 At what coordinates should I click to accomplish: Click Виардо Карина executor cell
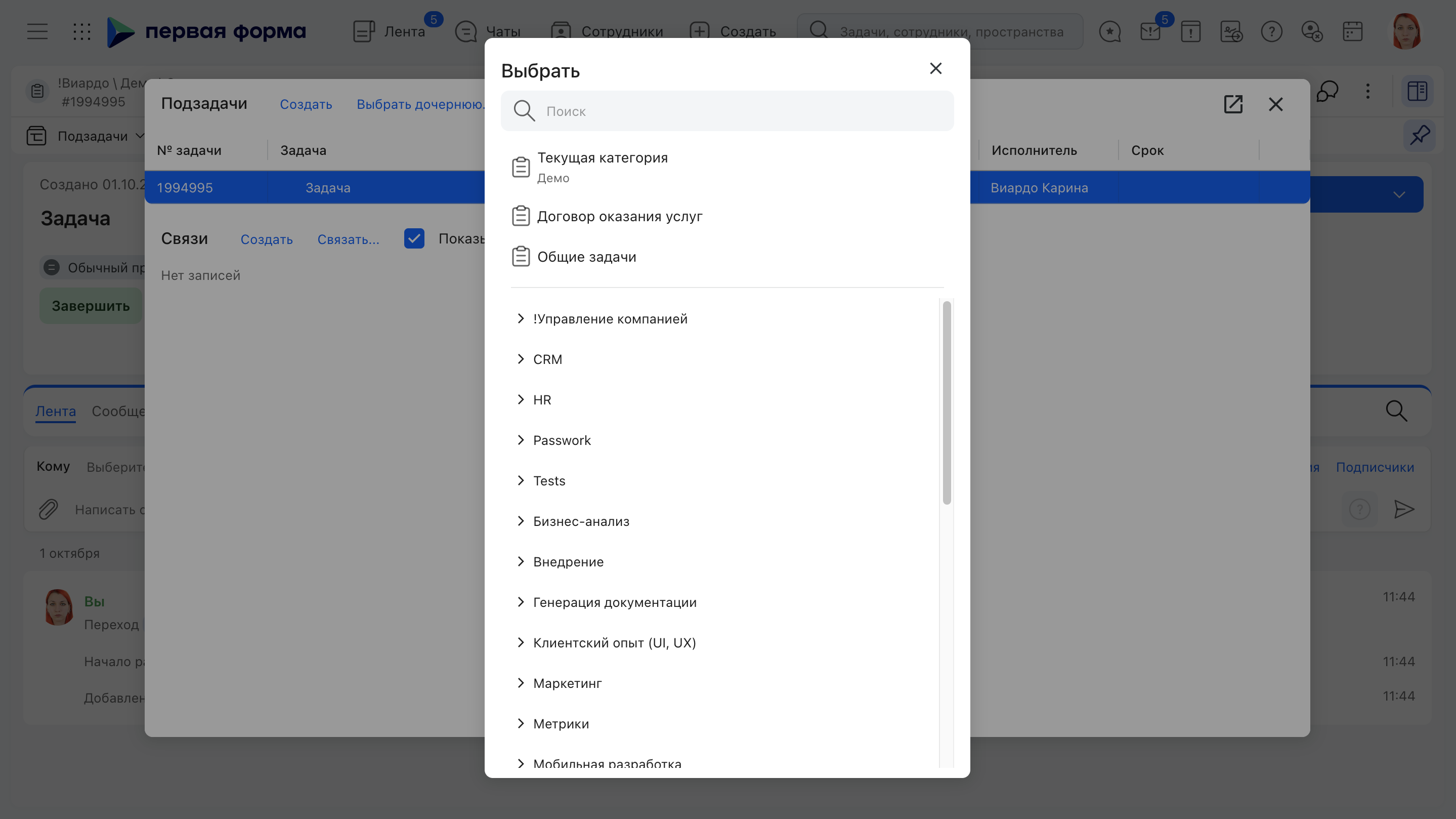click(x=1039, y=188)
